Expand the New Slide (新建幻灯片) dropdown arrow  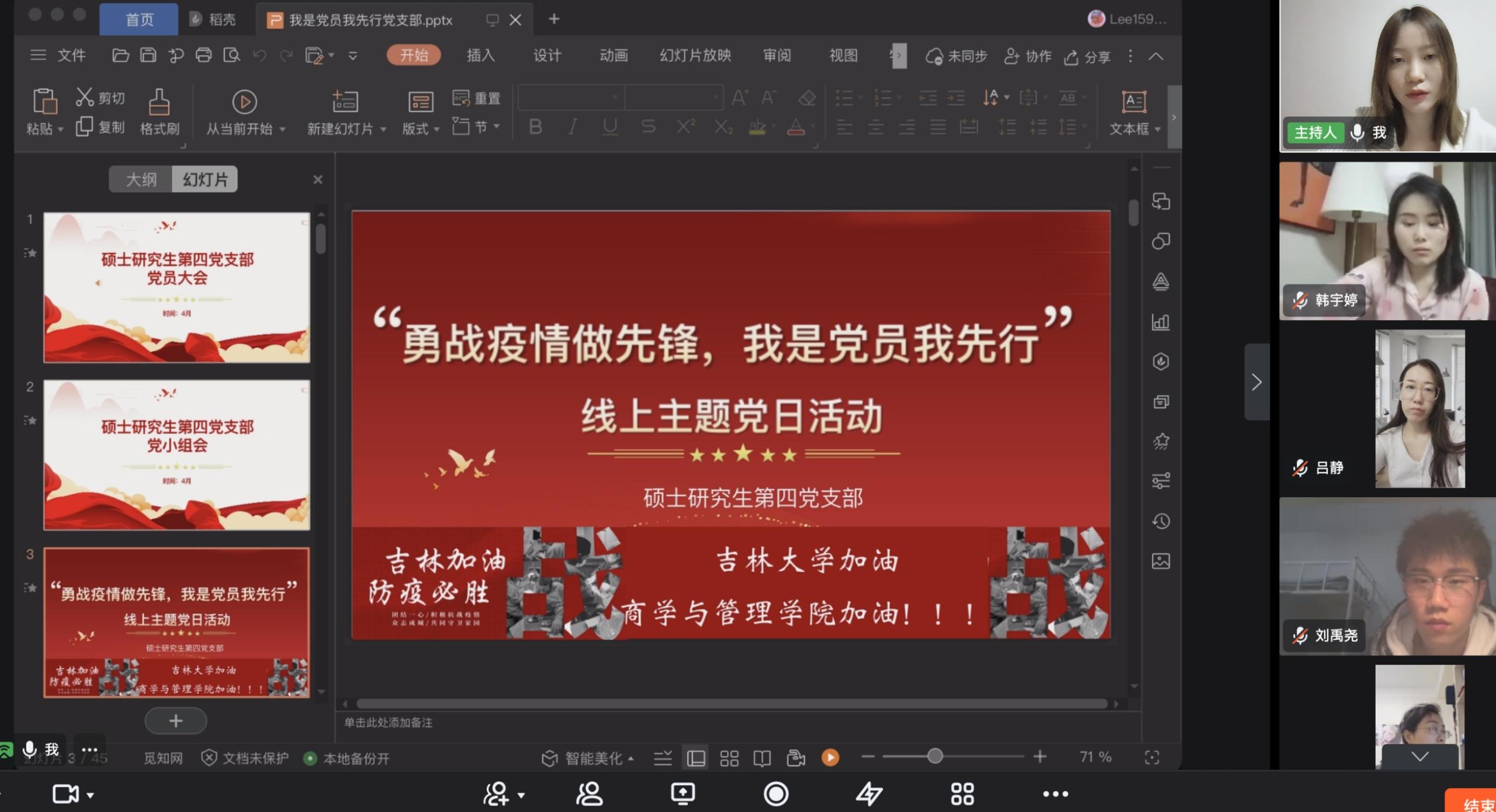(x=383, y=129)
